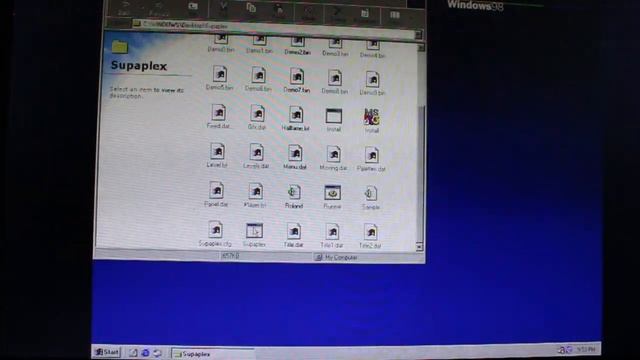Select the Roland sound file icon

click(293, 192)
